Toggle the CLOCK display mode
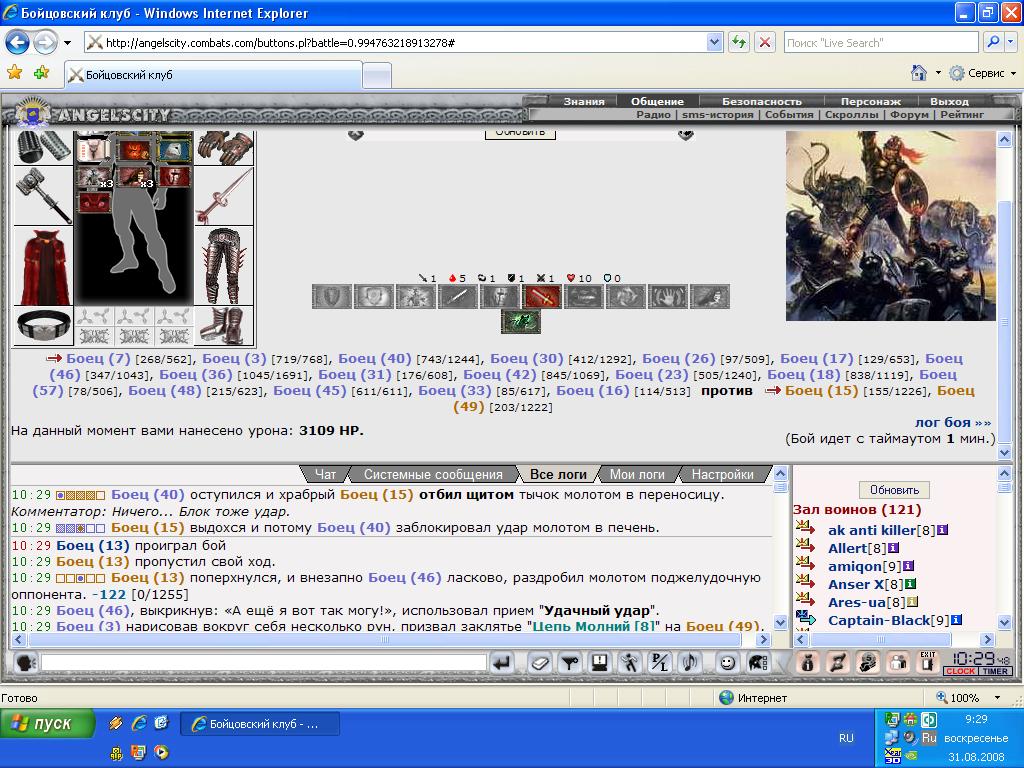Viewport: 1024px width, 768px height. [x=960, y=671]
